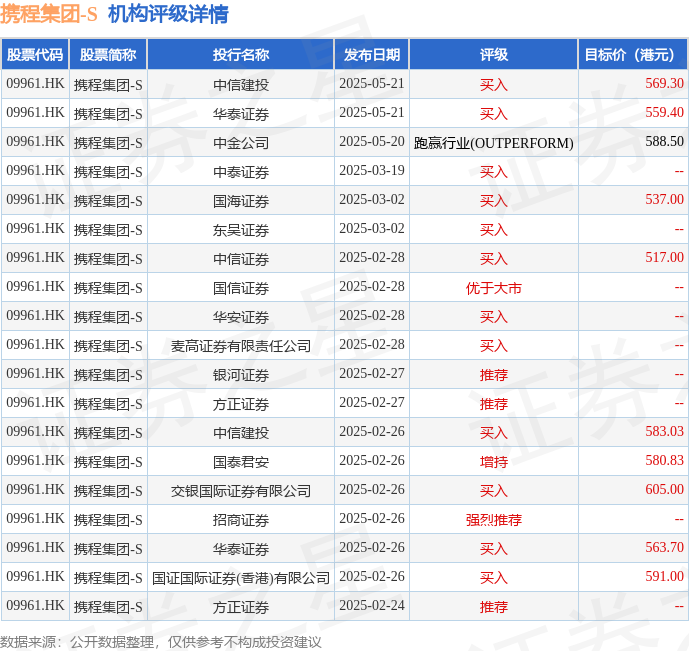
Task: Click the 2025-02-28 date in 国信证券 row
Action: 372,286
